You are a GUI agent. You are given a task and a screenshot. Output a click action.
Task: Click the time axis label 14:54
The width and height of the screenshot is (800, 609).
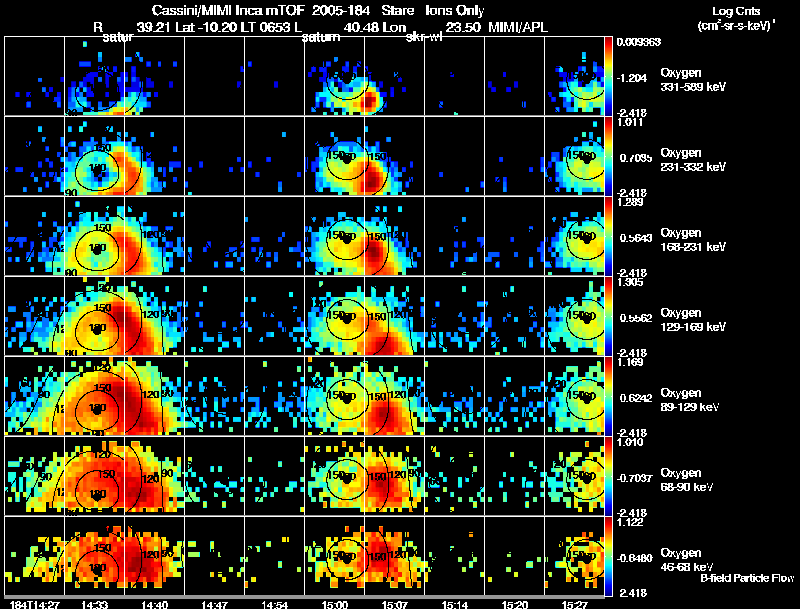(274, 604)
